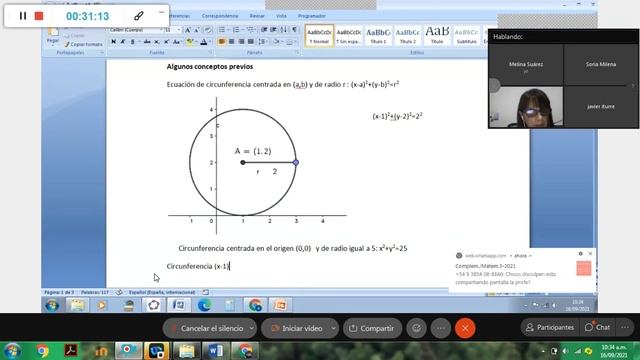Image resolution: width=640 pixels, height=360 pixels.
Task: Open the Vista ribbon tab
Action: [x=281, y=16]
